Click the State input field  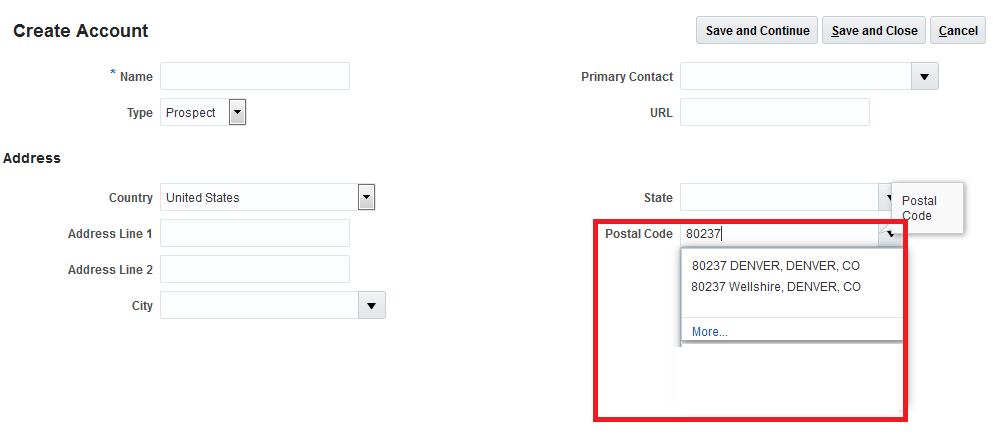778,197
